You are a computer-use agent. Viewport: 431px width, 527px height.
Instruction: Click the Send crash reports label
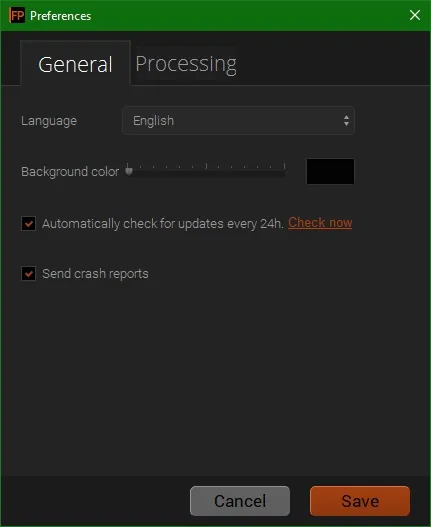(95, 274)
